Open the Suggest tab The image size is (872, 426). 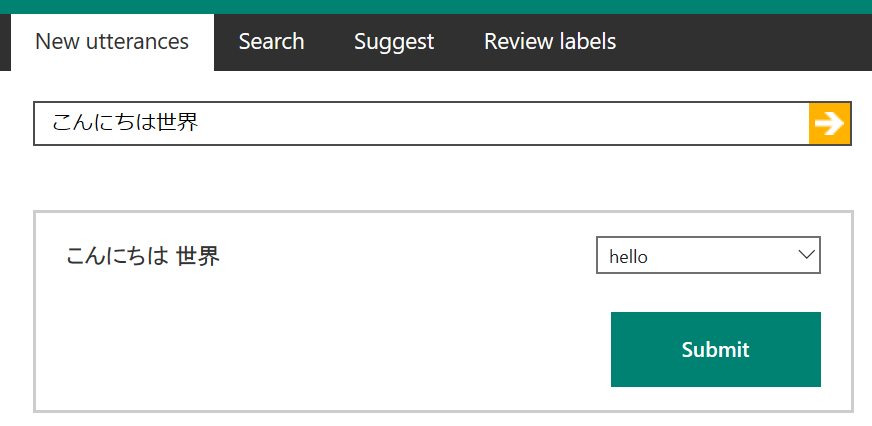394,42
